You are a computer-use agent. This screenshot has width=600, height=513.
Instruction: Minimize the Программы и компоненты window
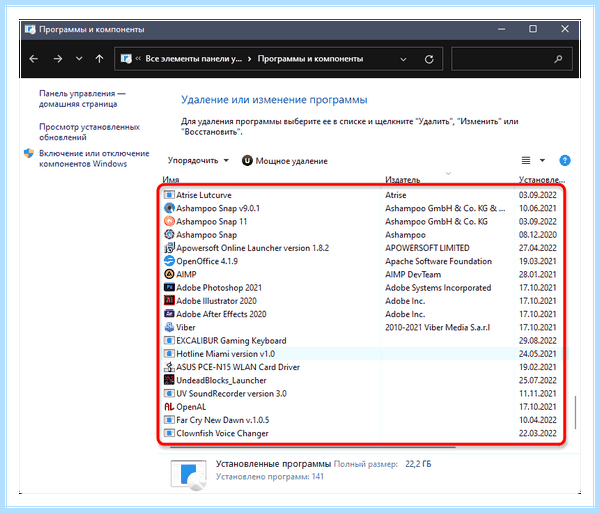[501, 29]
